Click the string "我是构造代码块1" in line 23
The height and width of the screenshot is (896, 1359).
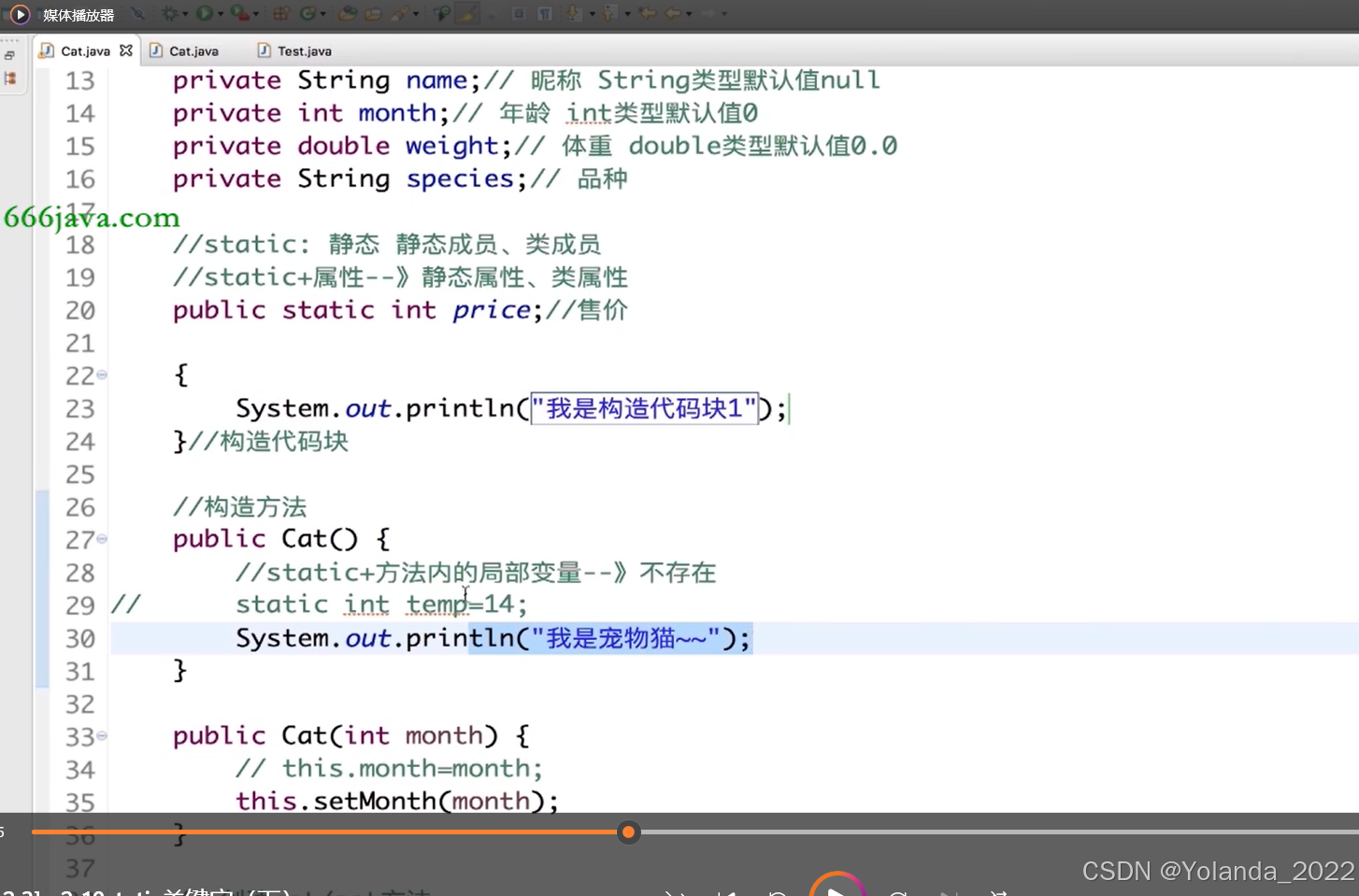click(644, 408)
